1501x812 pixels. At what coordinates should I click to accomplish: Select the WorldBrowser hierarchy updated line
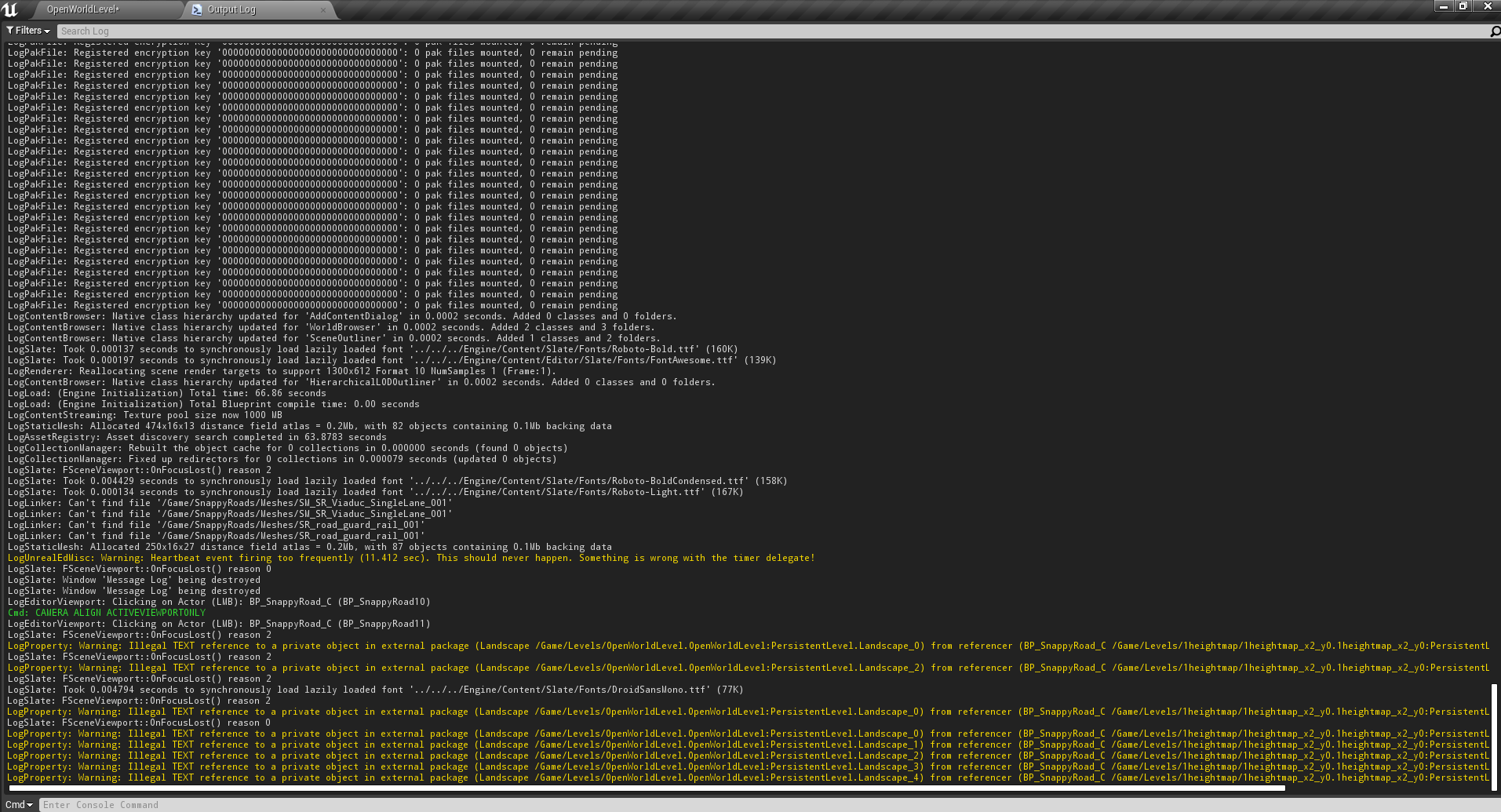(x=331, y=327)
